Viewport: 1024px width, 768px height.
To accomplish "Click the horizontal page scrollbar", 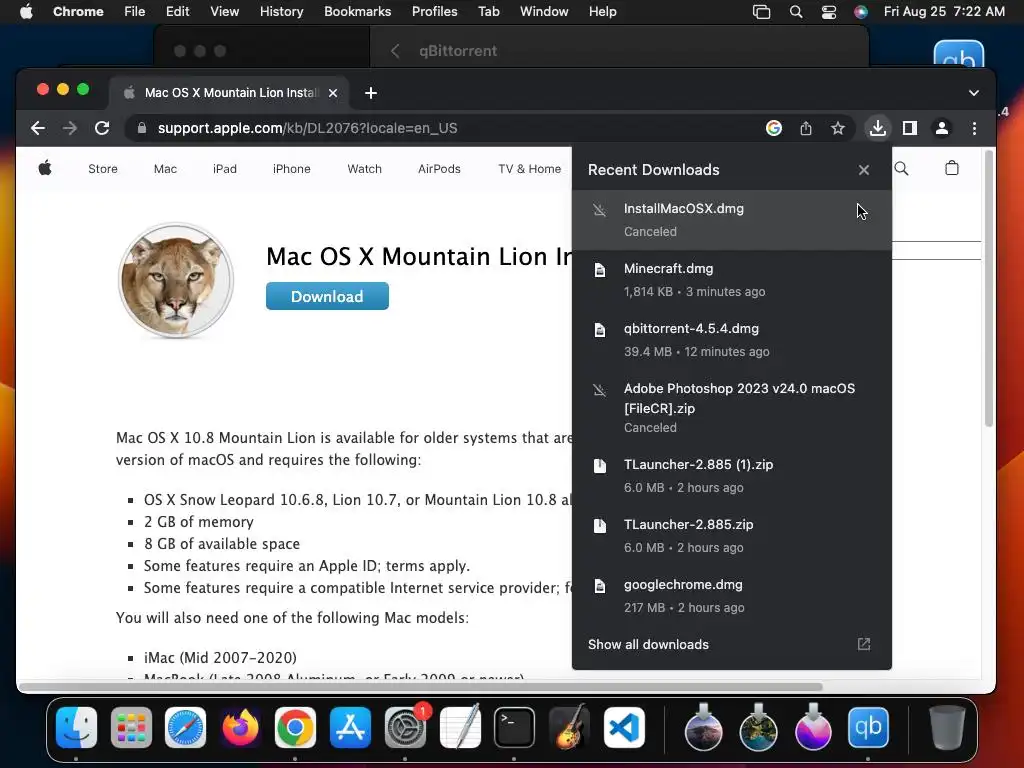I will (x=421, y=686).
